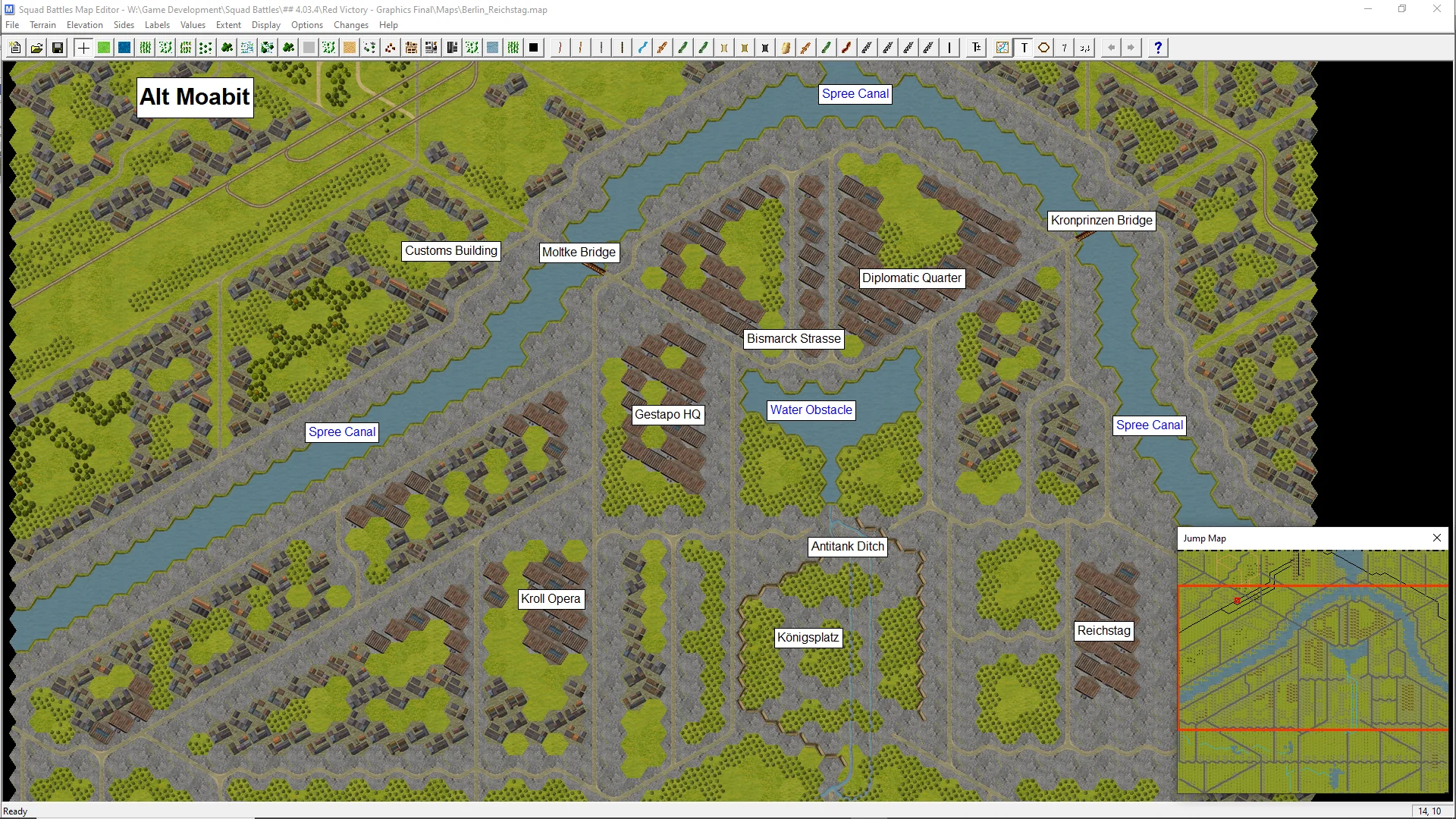Click the Reichstag map label

click(x=1103, y=630)
